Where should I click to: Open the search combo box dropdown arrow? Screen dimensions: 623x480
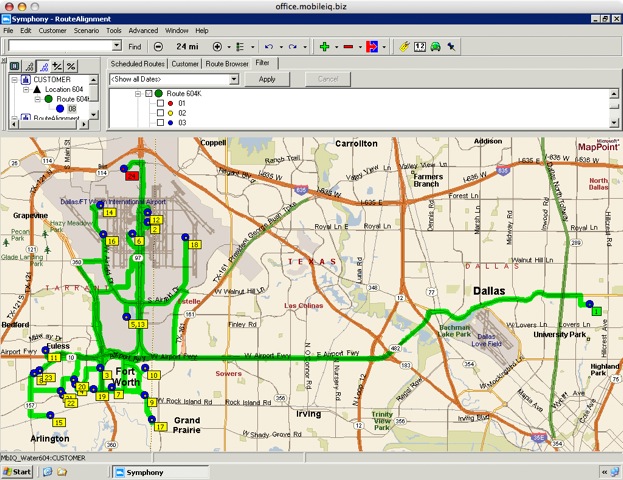[x=117, y=47]
